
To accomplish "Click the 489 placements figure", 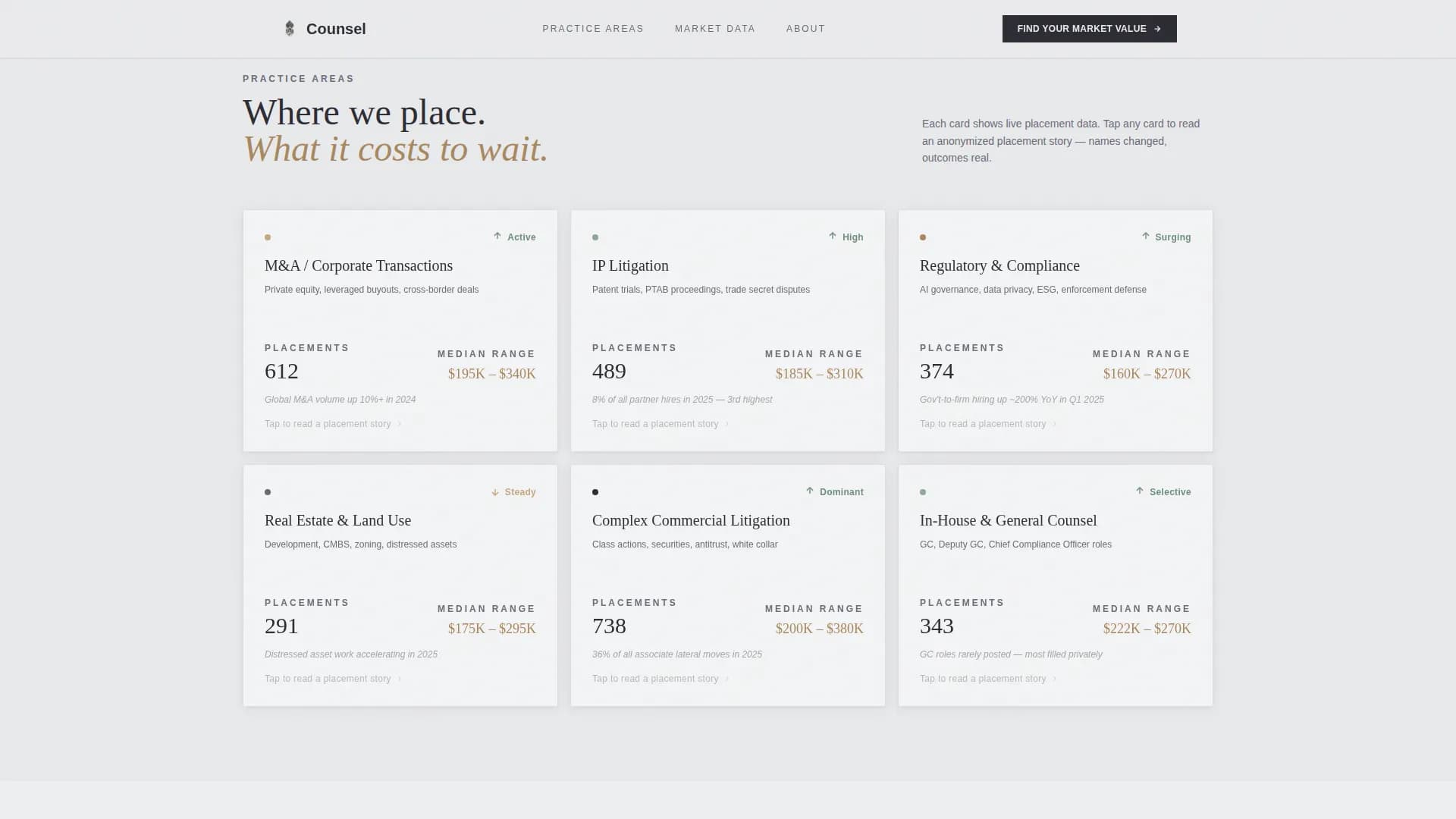I will point(609,372).
